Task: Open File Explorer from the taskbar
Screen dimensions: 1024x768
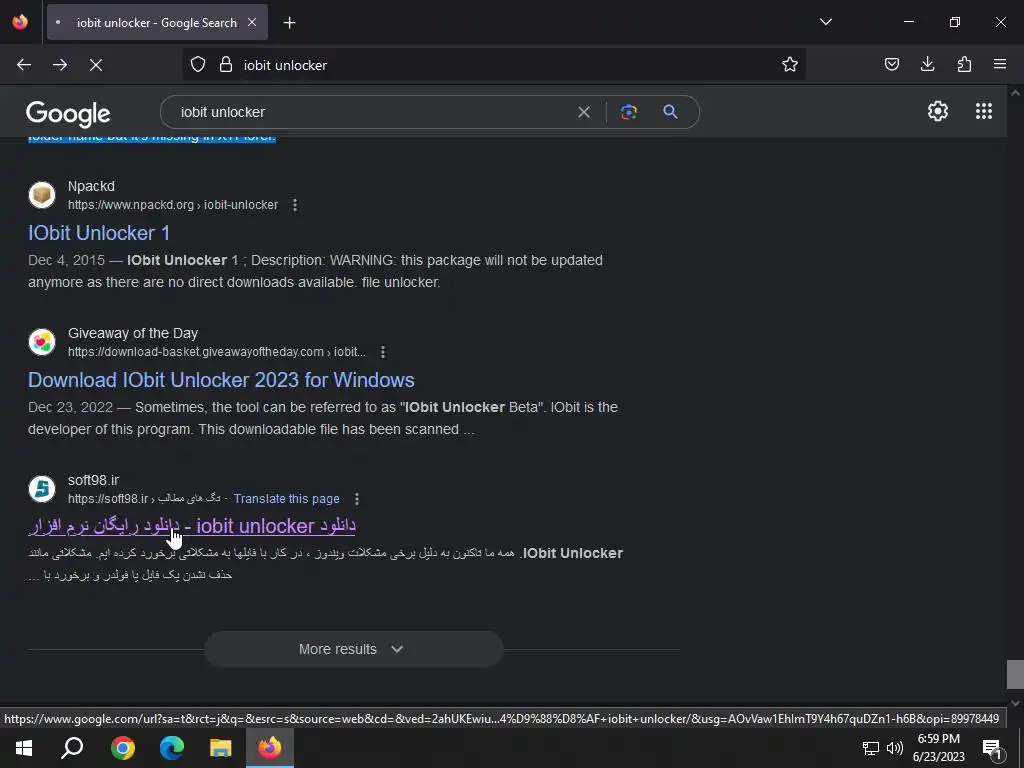Action: tap(221, 748)
